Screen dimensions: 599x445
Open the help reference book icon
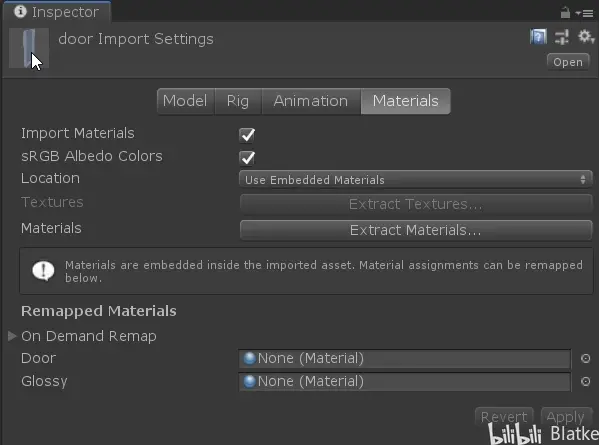(x=538, y=37)
